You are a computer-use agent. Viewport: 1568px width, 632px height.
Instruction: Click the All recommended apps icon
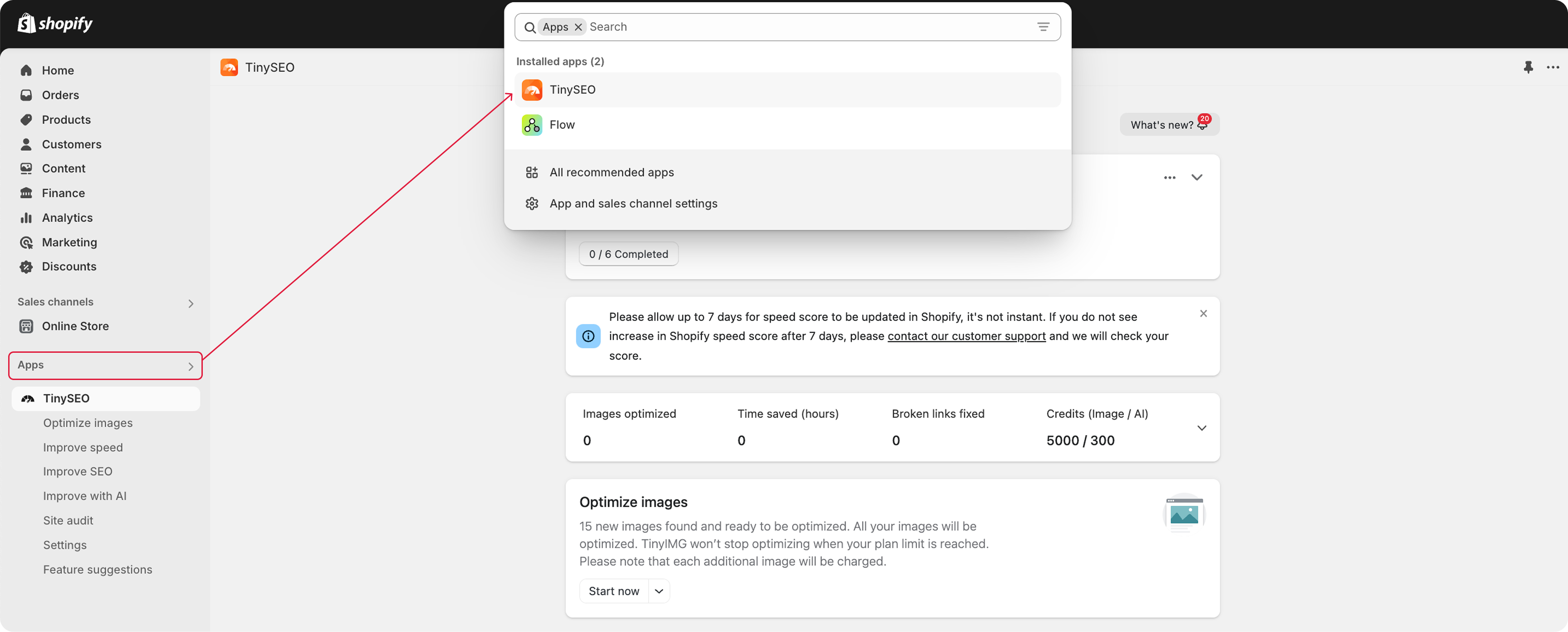(x=532, y=172)
